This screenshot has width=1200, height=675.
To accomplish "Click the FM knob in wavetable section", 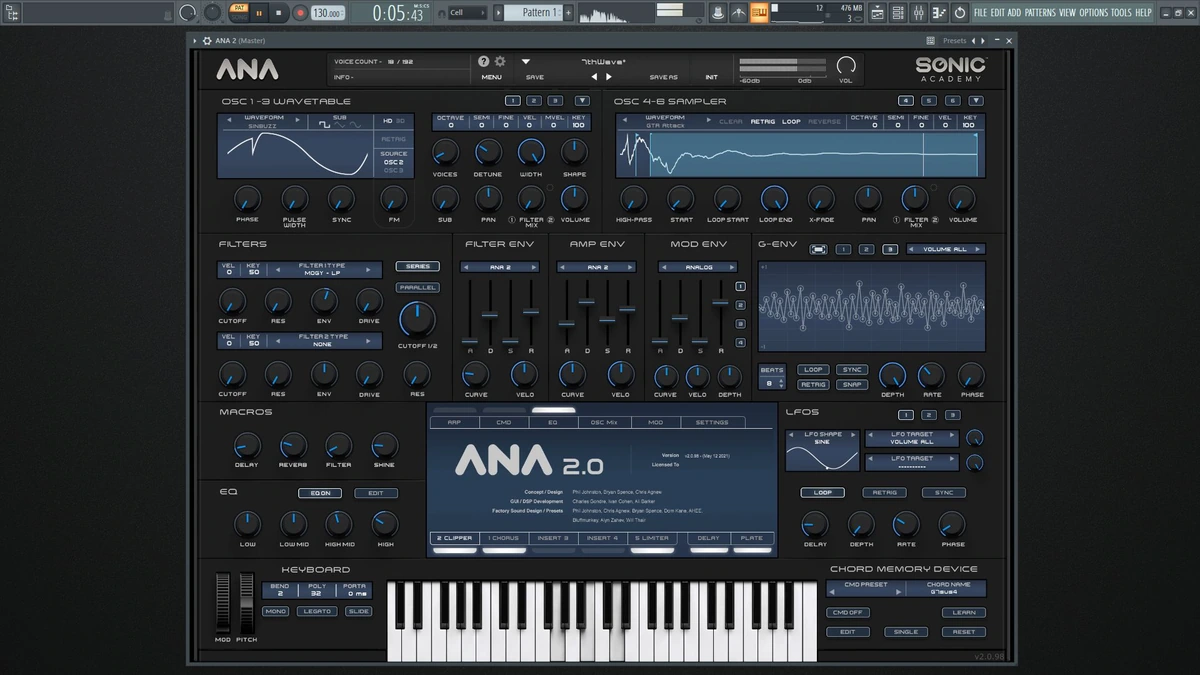I will tap(392, 198).
